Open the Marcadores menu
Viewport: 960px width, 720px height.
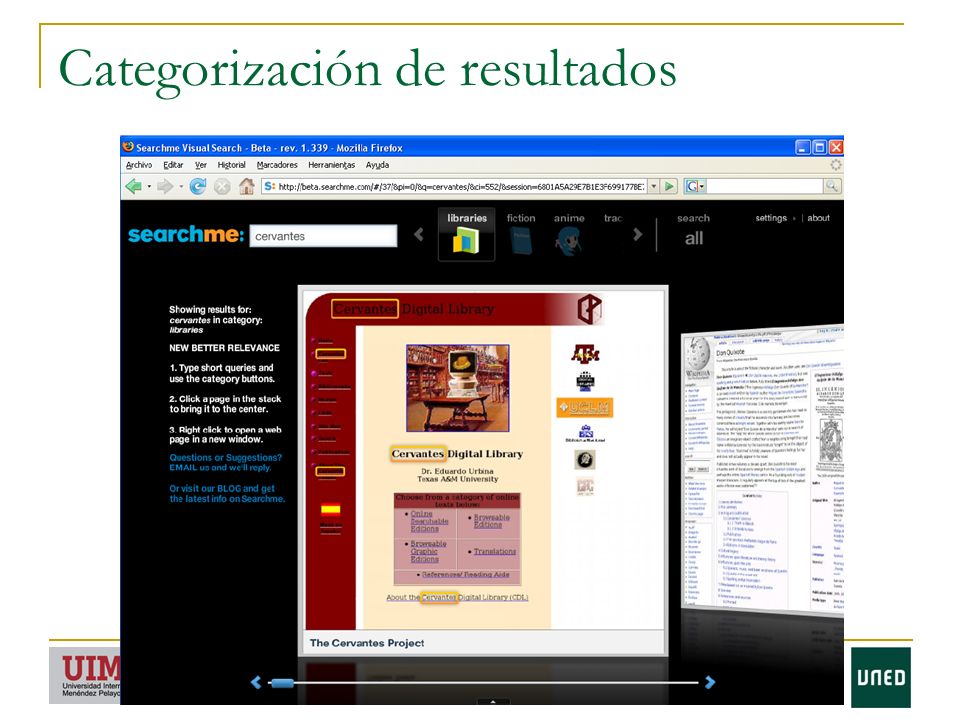tap(277, 165)
